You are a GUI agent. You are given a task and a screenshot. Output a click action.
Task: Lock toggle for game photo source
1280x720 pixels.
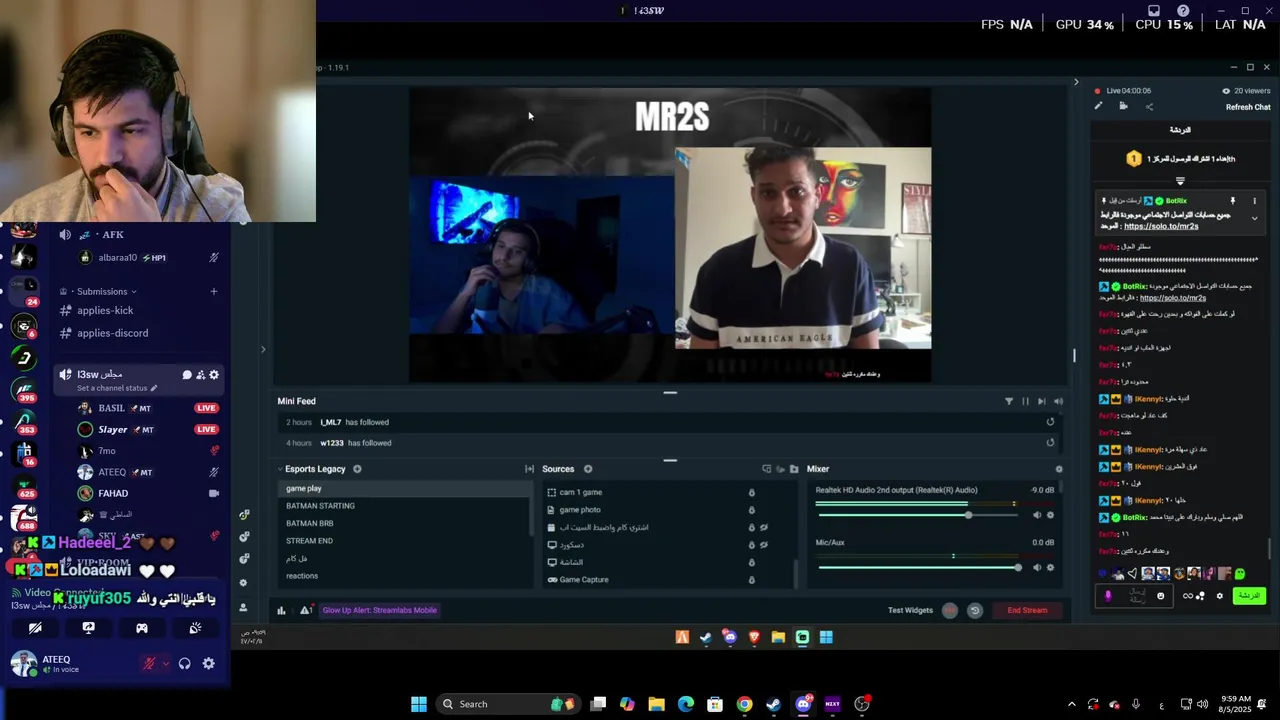coord(752,510)
